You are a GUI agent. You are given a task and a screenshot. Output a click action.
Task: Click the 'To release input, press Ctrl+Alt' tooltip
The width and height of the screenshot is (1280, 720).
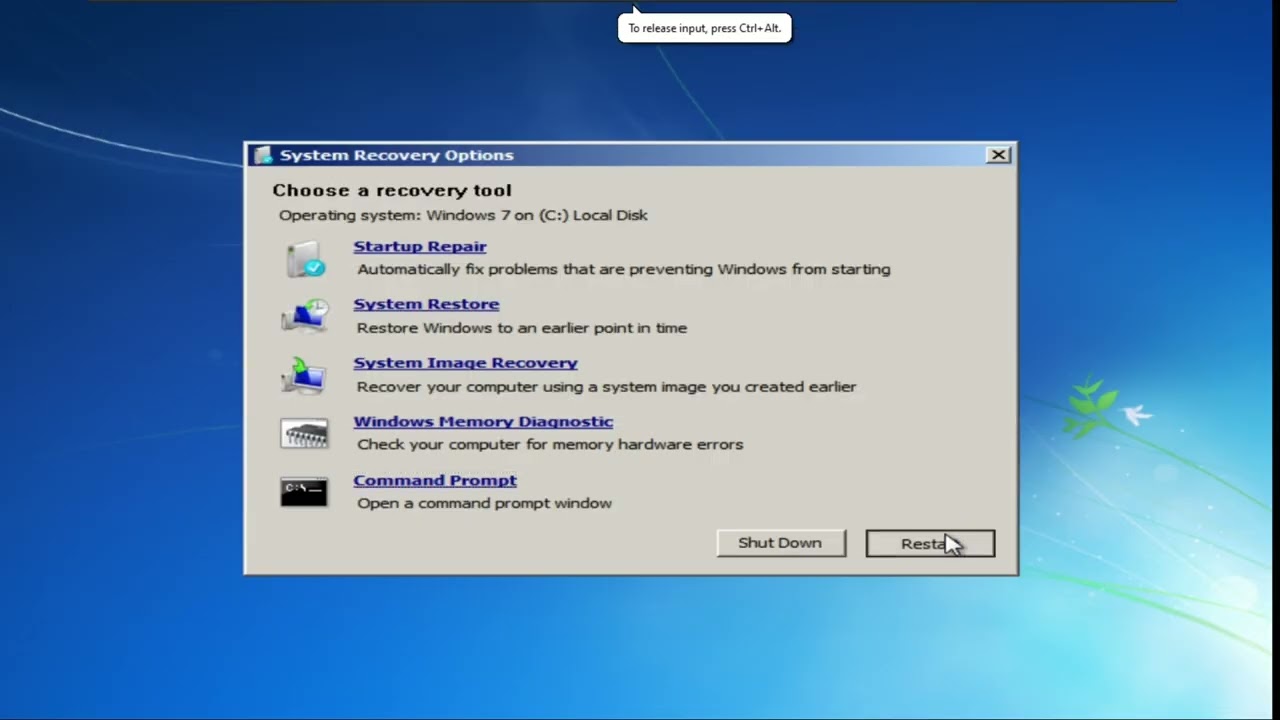(705, 28)
